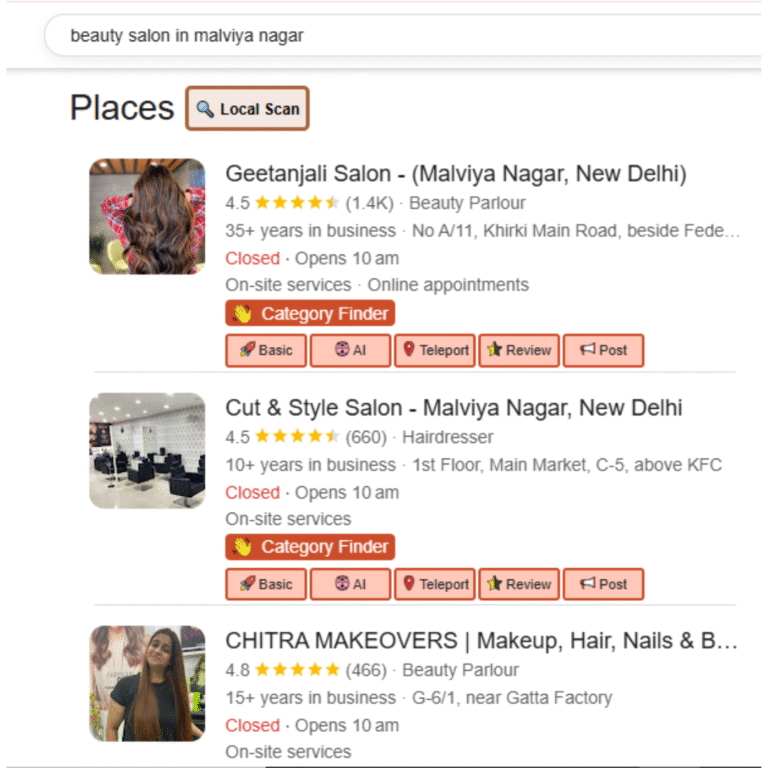Click Basic rocket button under Geetanjali Salon
This screenshot has width=768, height=768.
coord(266,350)
